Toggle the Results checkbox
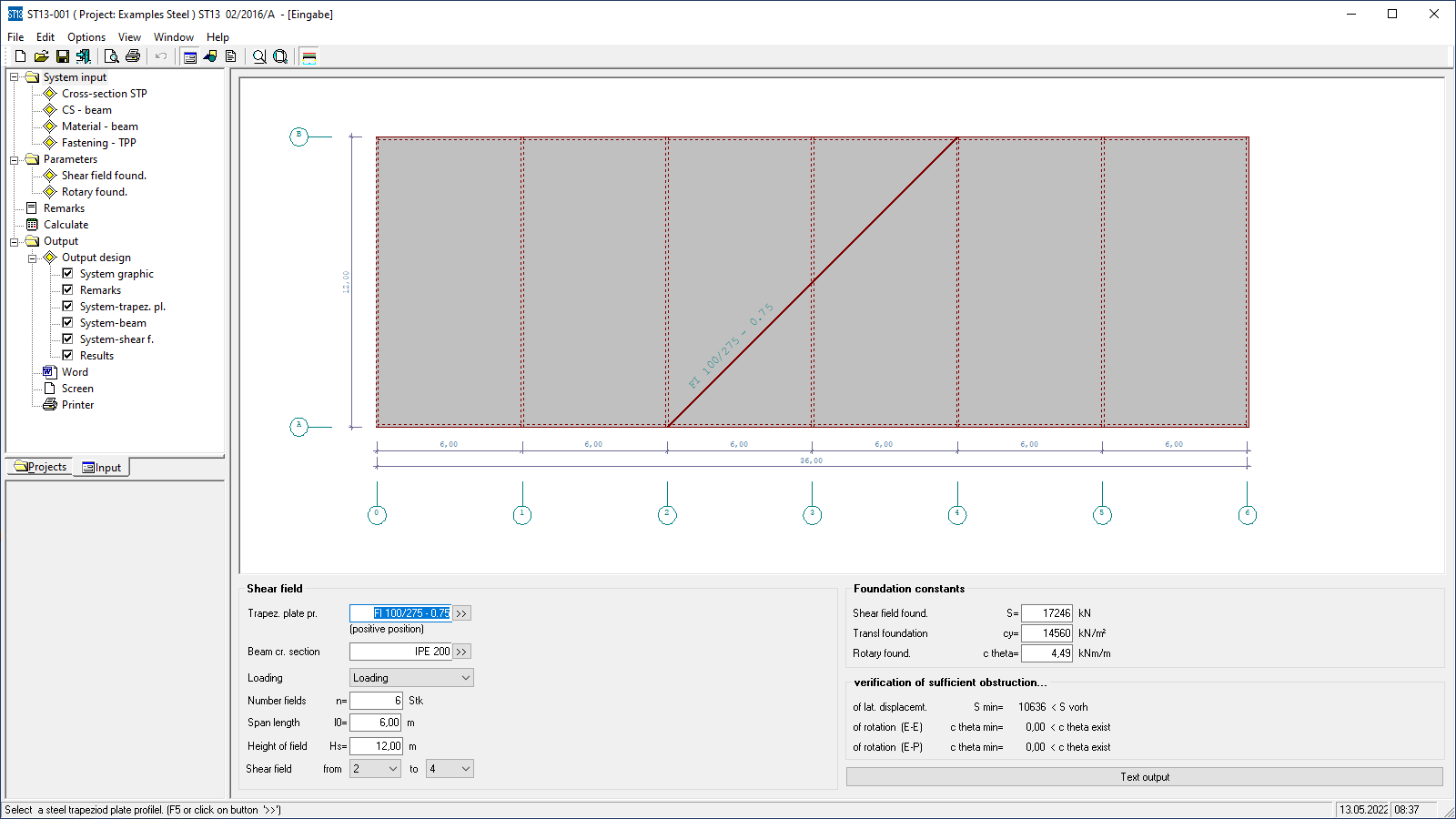The image size is (1456, 819). [67, 355]
